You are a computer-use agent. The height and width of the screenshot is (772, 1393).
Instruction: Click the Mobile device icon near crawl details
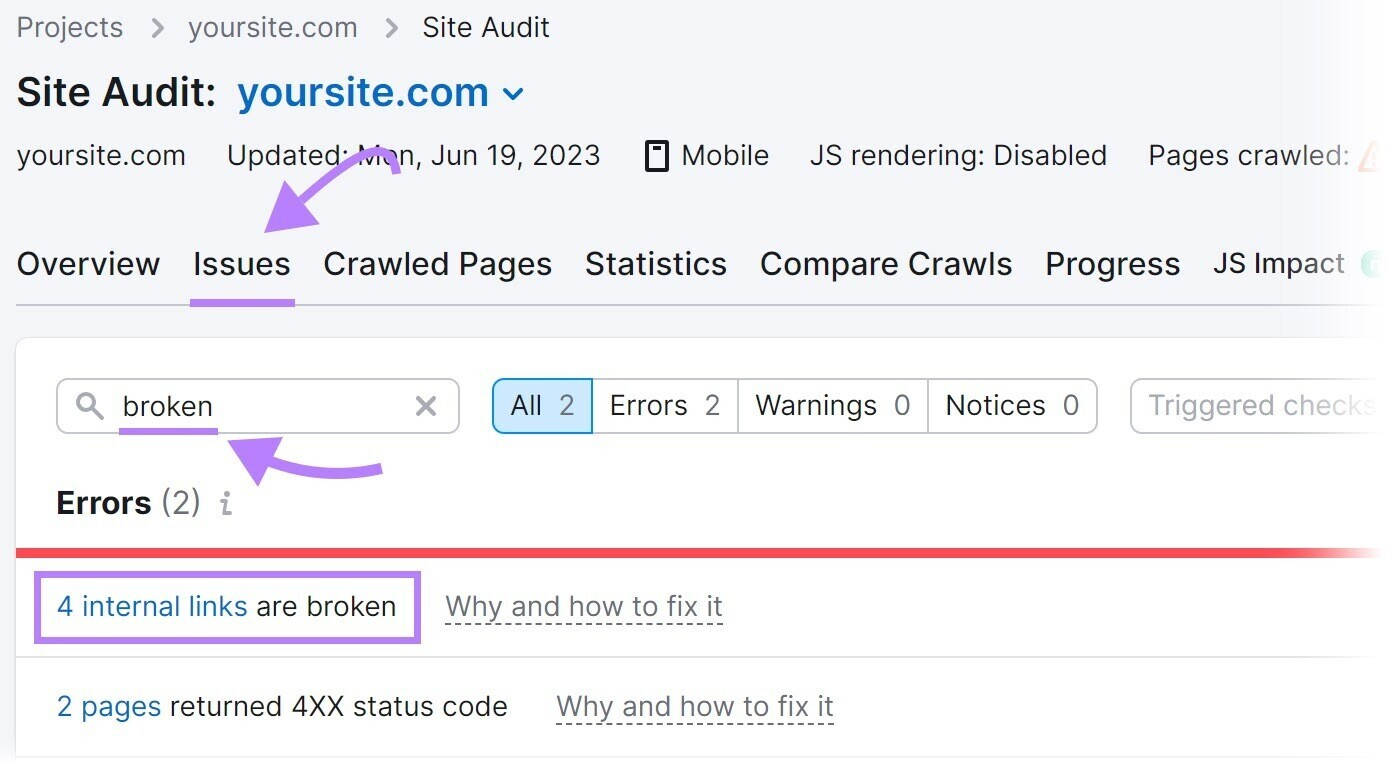[x=656, y=156]
